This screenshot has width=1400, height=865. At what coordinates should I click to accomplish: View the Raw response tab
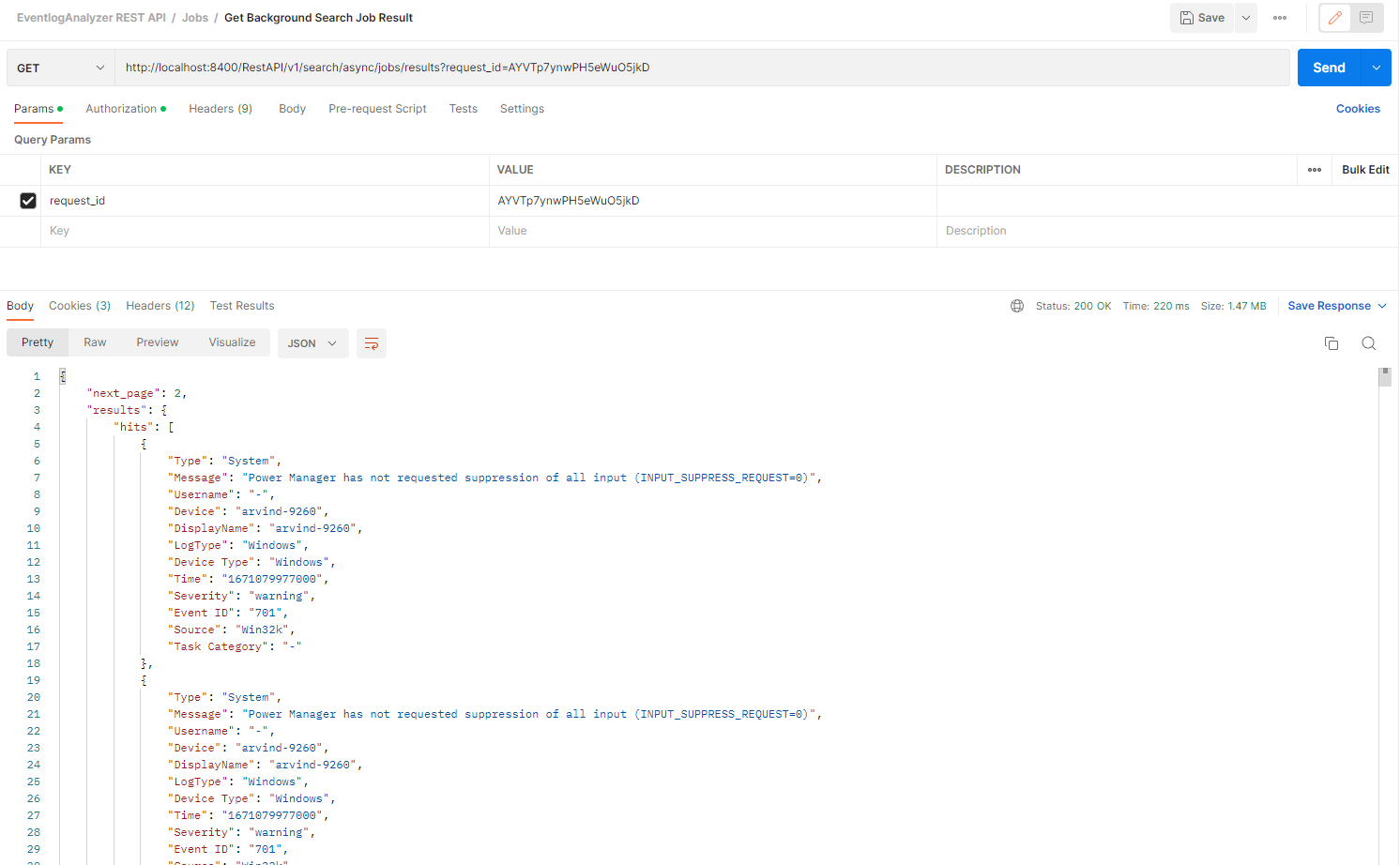click(x=95, y=341)
